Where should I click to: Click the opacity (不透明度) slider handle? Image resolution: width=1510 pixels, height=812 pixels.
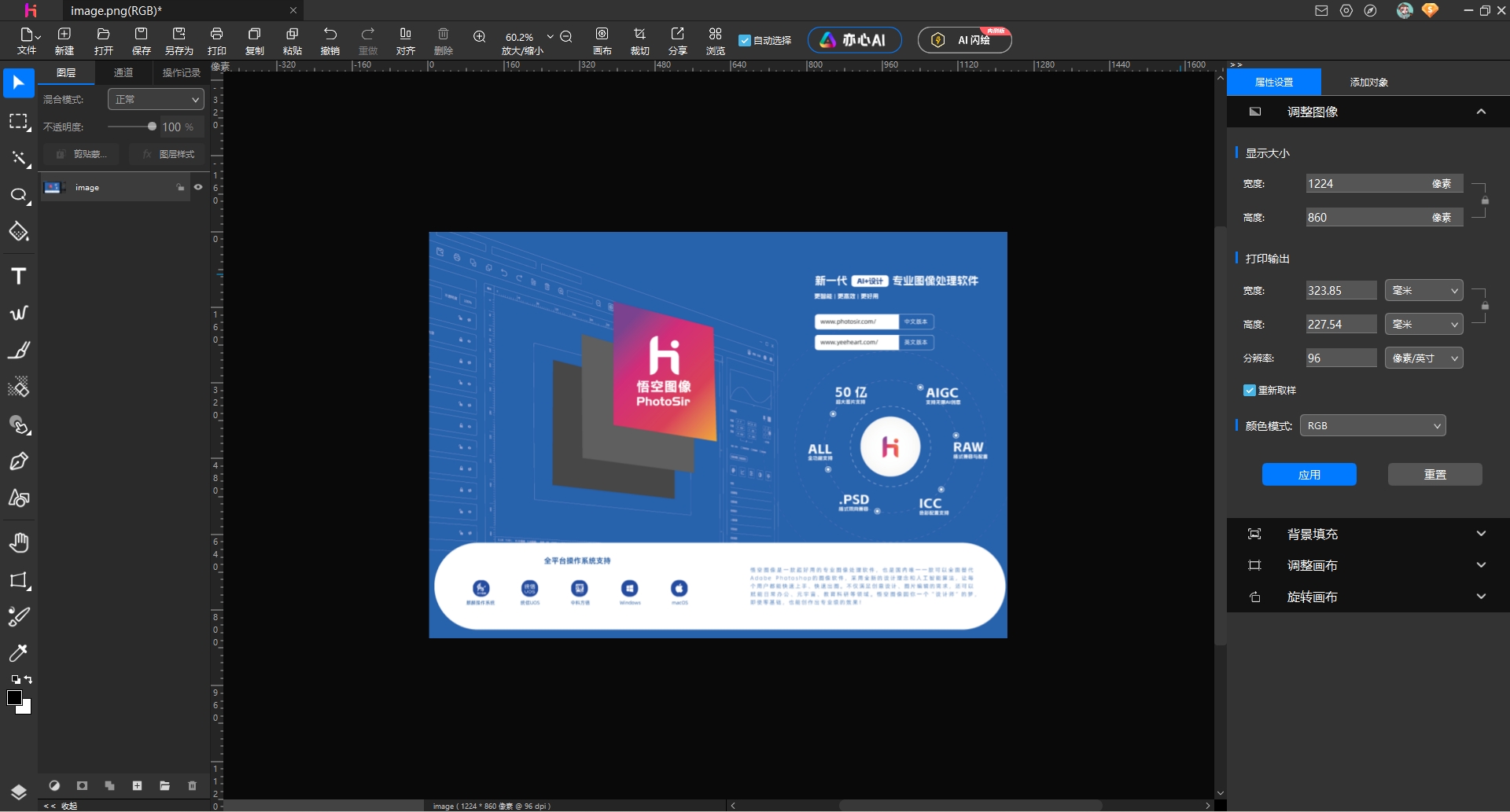click(152, 127)
